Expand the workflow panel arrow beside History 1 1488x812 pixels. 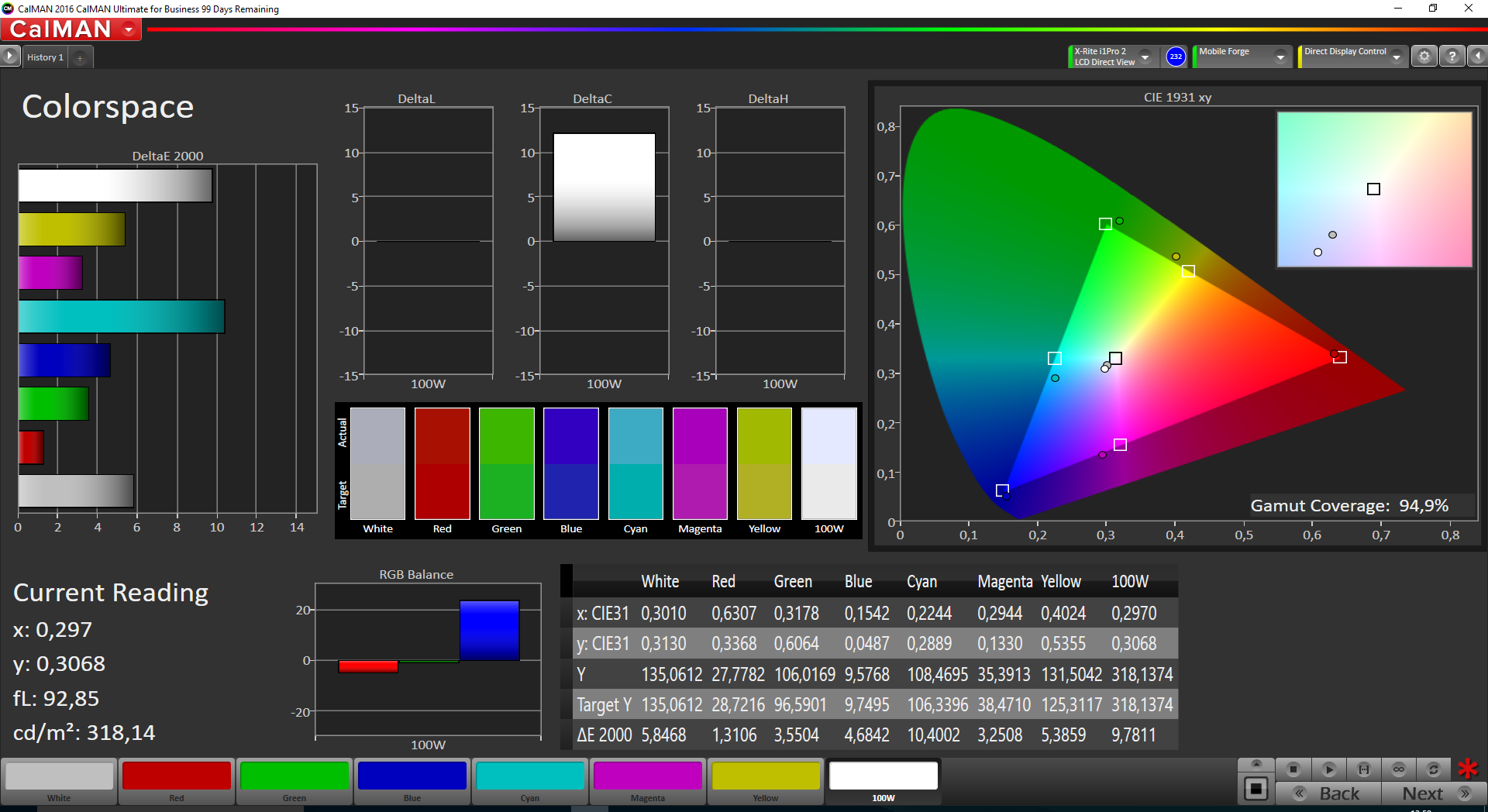[x=10, y=57]
